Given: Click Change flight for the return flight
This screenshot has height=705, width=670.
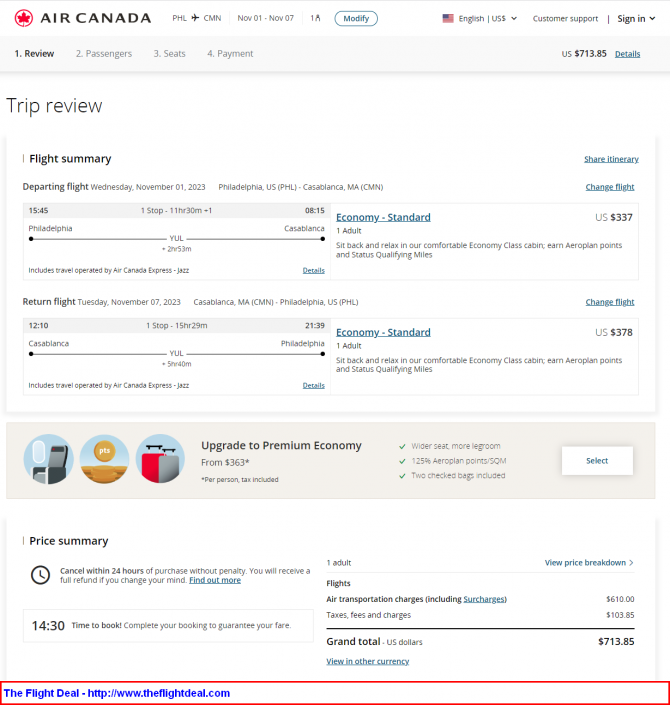Looking at the screenshot, I should pyautogui.click(x=610, y=302).
